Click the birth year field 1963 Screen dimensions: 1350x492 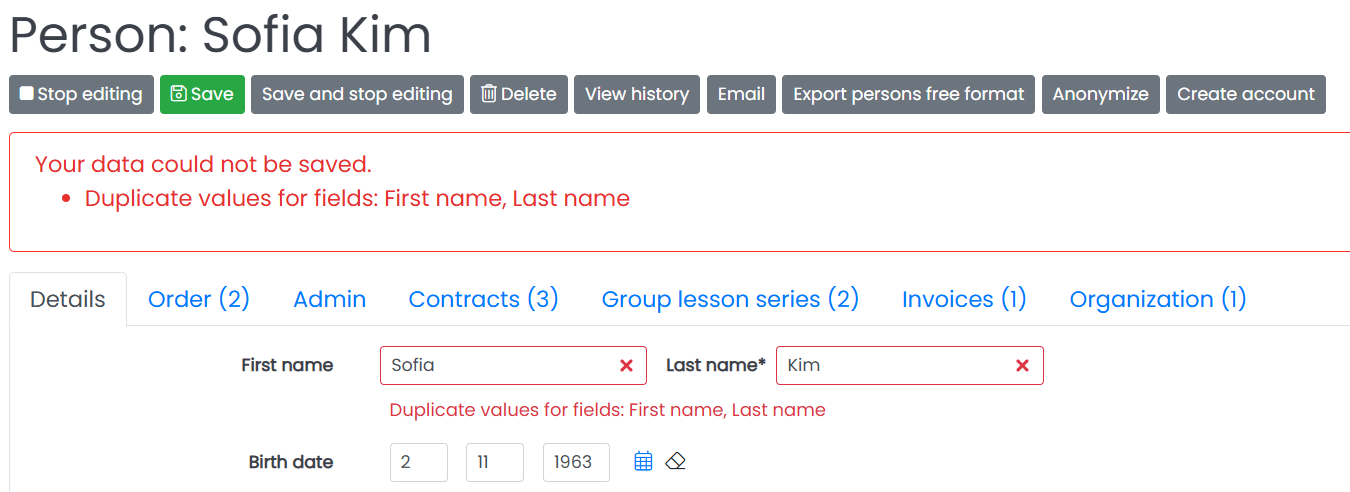(x=576, y=462)
